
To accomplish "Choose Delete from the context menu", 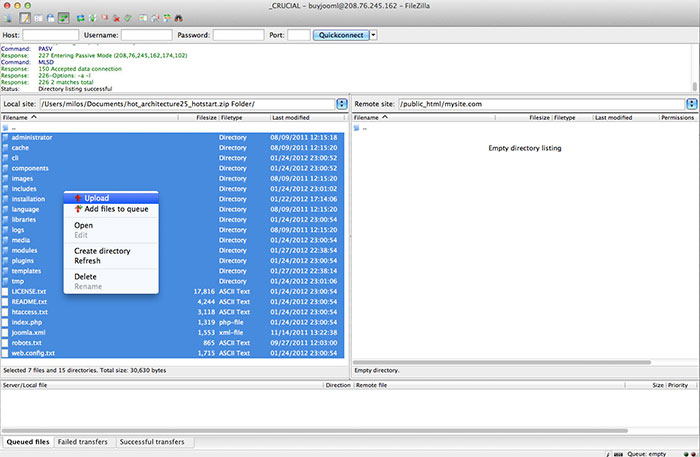I will point(111,277).
